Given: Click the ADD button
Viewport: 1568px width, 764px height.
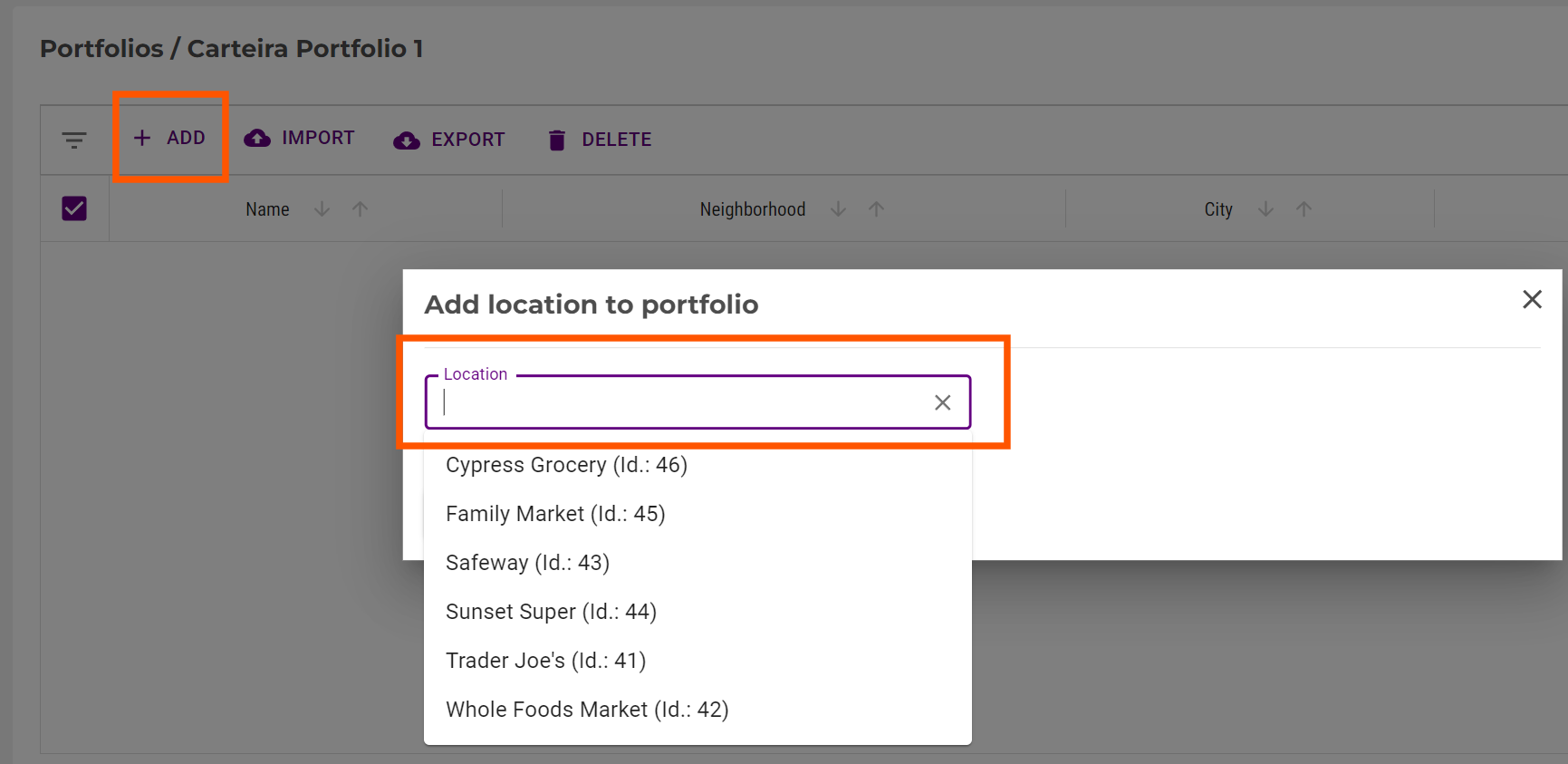Looking at the screenshot, I should coord(170,138).
